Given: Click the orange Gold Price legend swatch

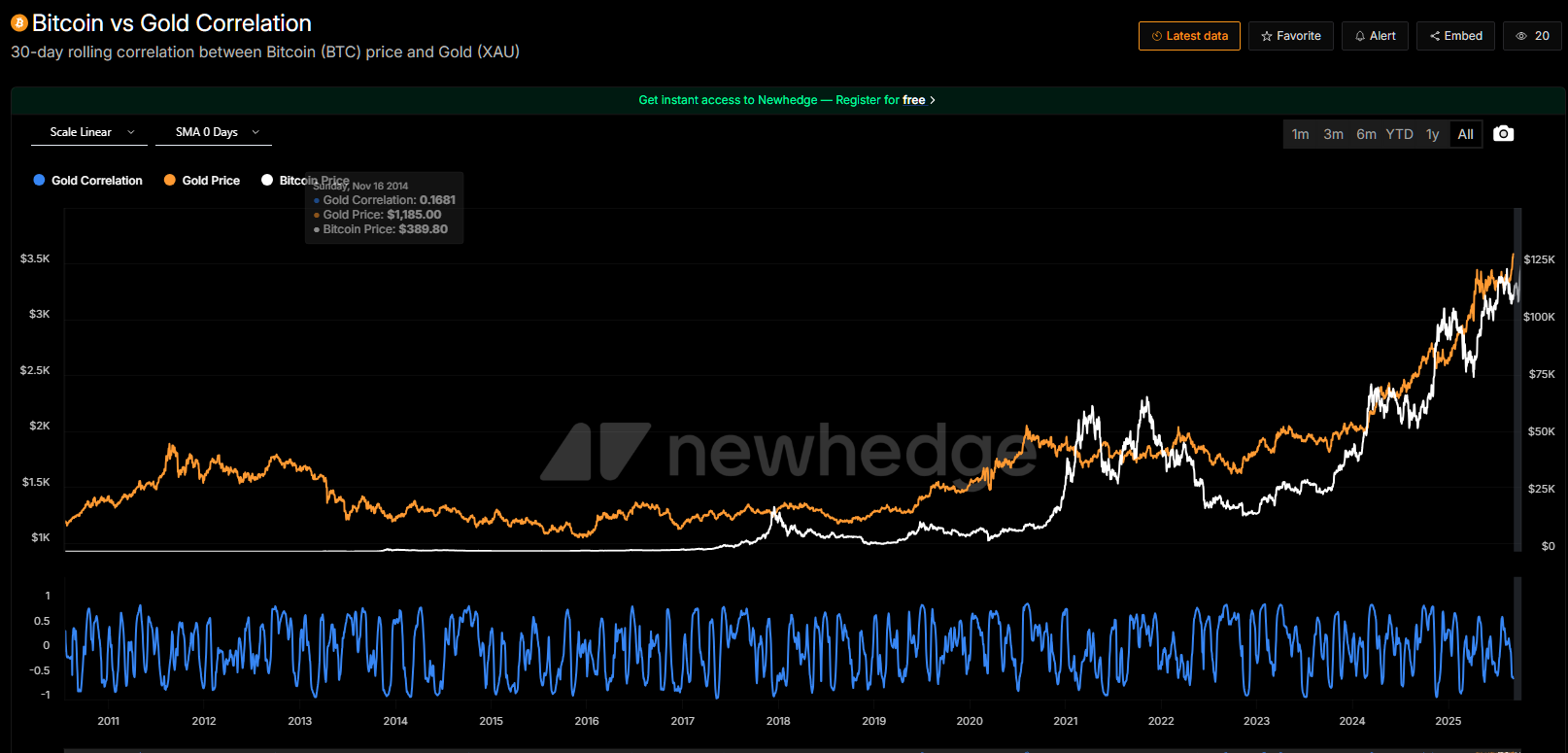Looking at the screenshot, I should 170,181.
